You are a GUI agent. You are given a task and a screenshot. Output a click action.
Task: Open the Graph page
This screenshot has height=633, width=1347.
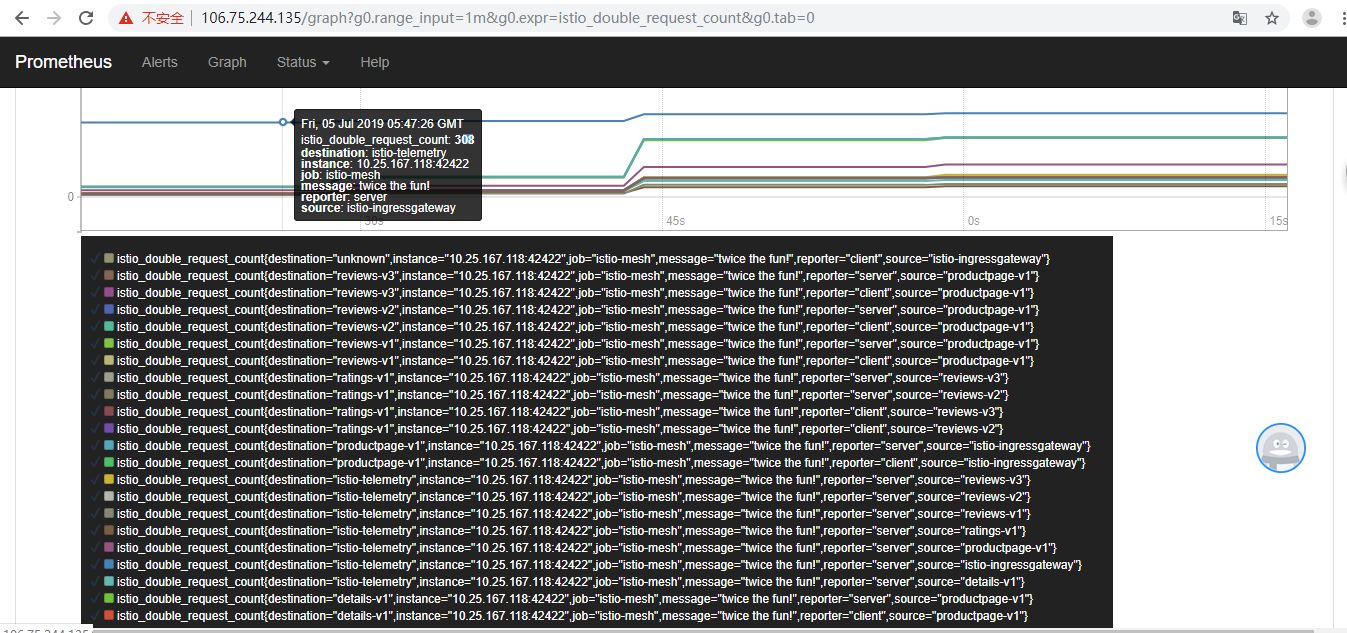(227, 62)
